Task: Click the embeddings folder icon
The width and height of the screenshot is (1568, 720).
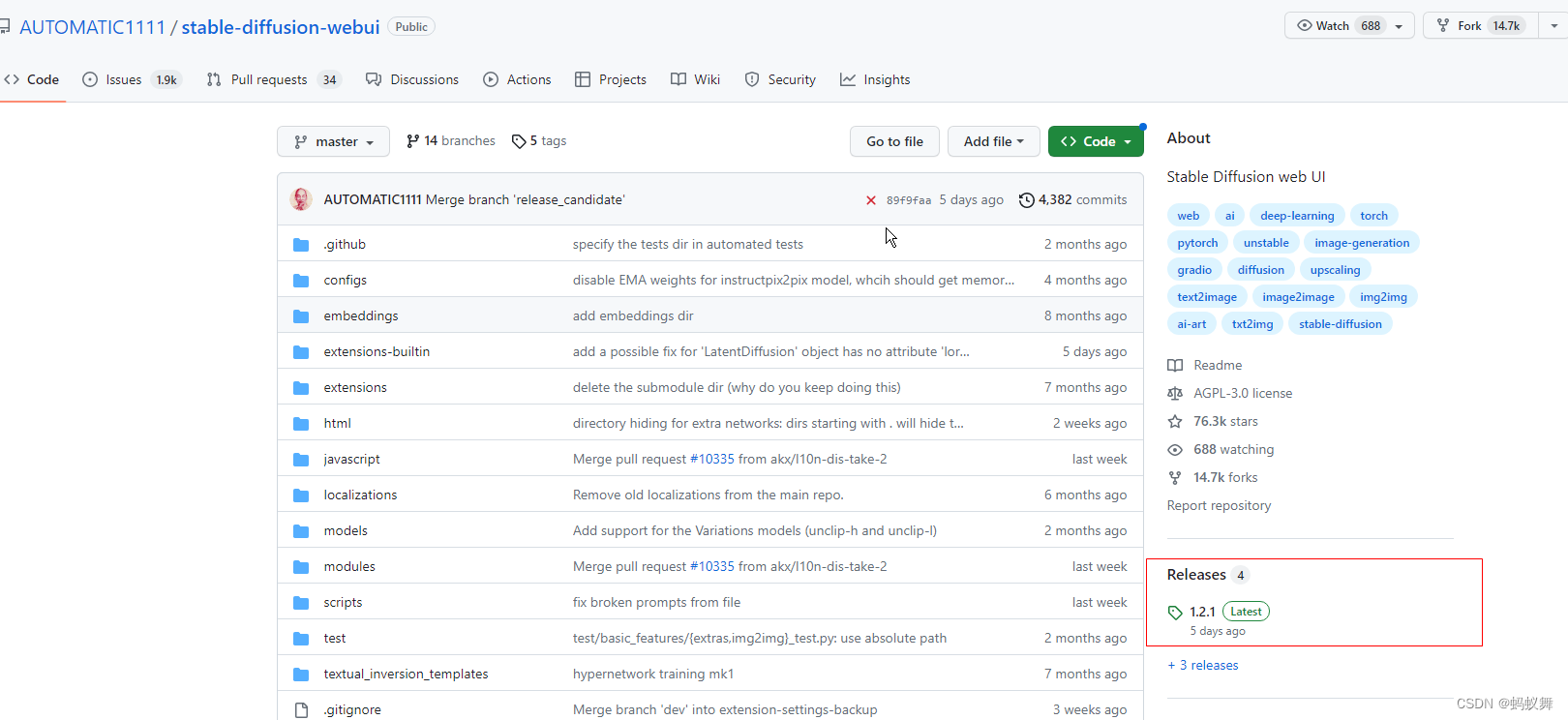Action: [x=301, y=316]
